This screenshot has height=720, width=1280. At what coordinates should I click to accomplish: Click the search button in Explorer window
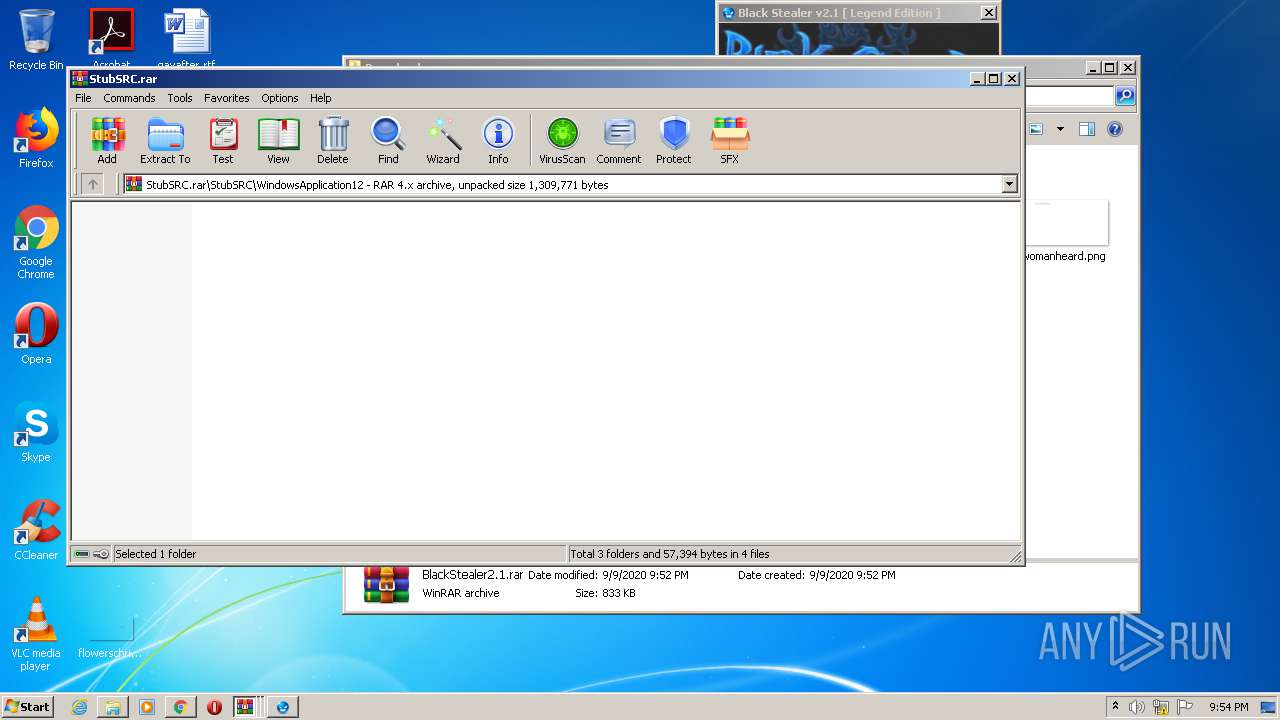tap(1125, 96)
